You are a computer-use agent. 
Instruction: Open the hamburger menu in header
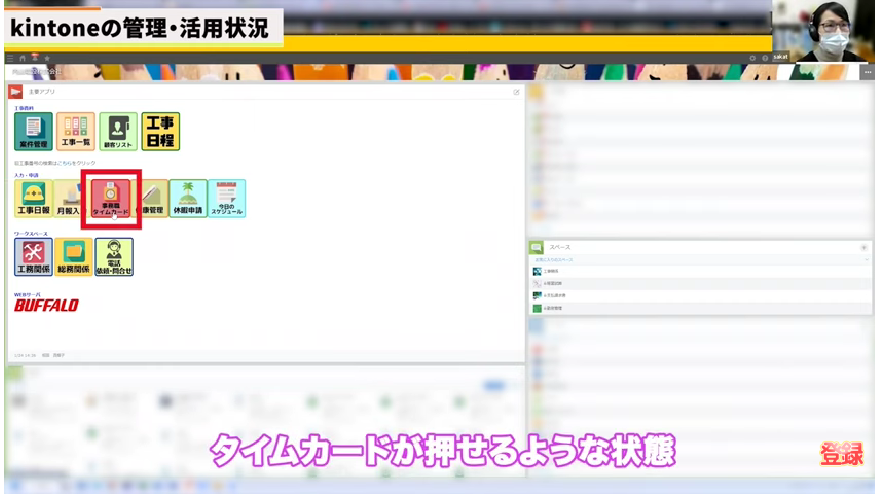(x=10, y=58)
